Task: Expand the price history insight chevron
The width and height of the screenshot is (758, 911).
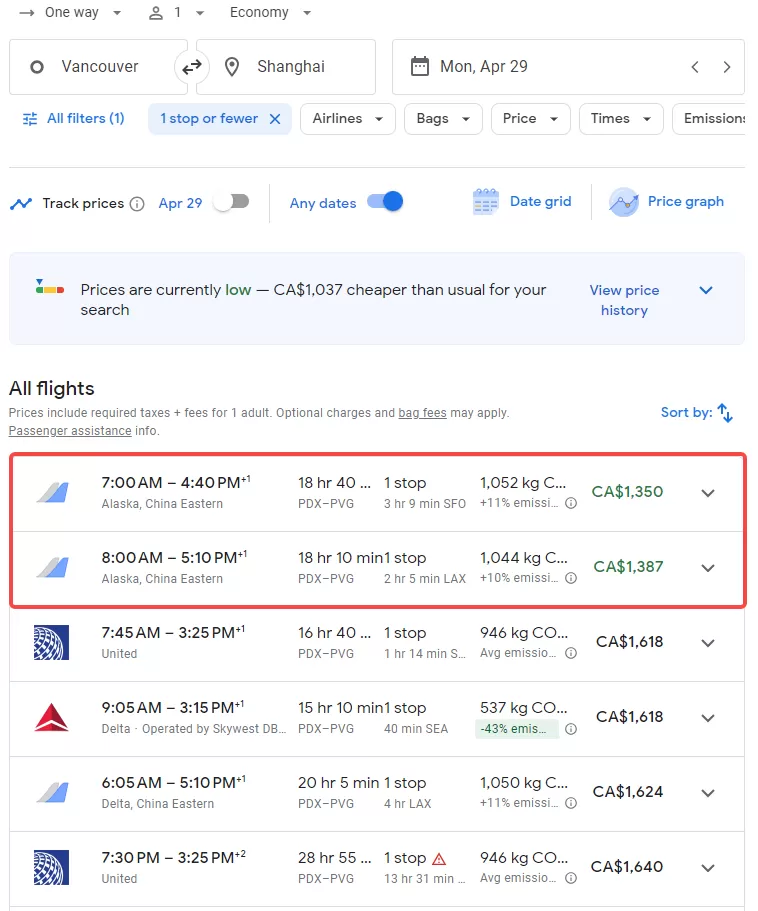Action: pyautogui.click(x=706, y=290)
